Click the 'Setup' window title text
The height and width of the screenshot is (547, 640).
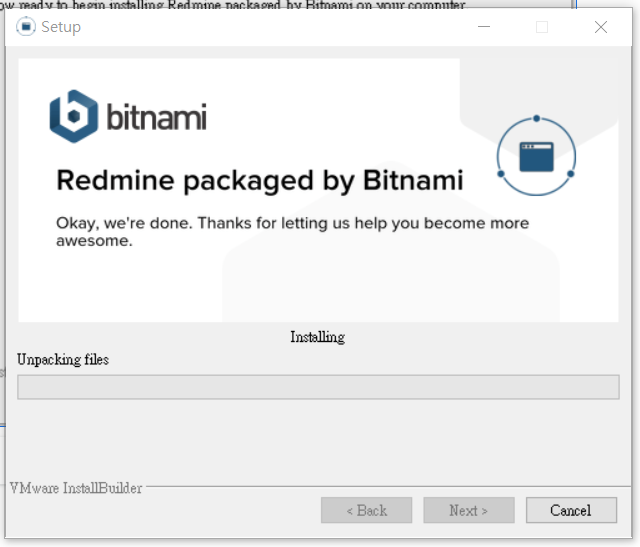pos(61,27)
